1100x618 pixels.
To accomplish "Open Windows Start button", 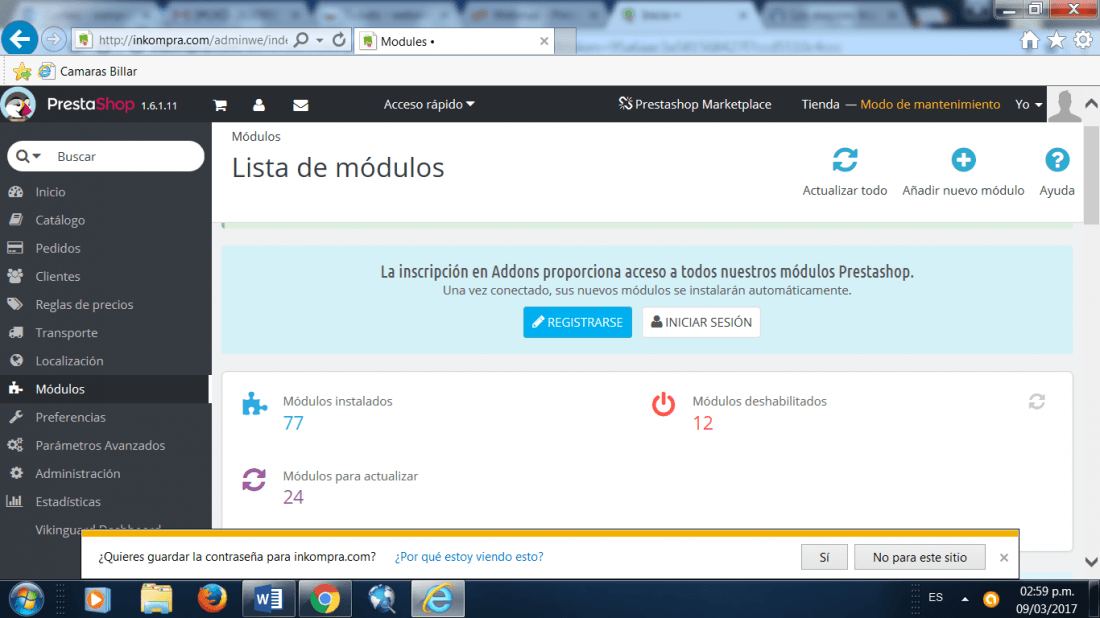I will pyautogui.click(x=26, y=600).
